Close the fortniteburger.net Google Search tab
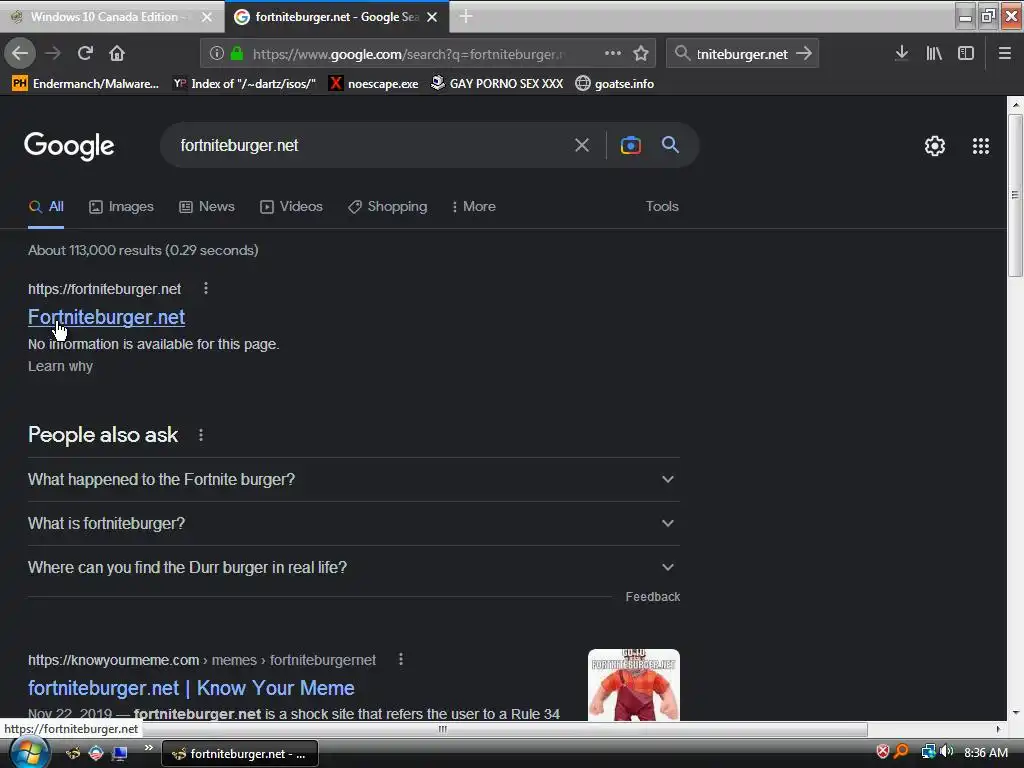The width and height of the screenshot is (1024, 768). [x=432, y=17]
